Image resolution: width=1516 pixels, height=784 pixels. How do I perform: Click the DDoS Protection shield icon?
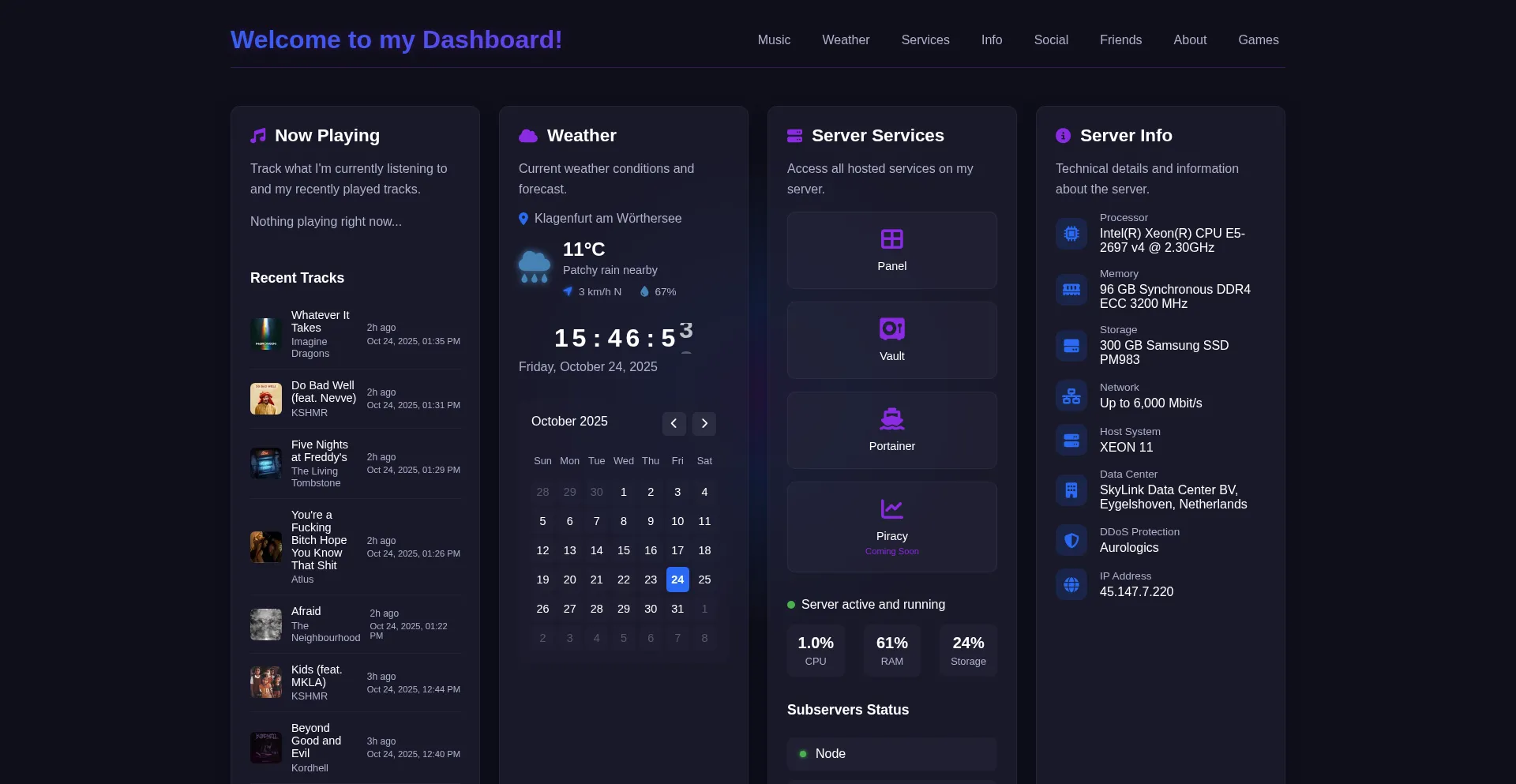click(x=1071, y=540)
